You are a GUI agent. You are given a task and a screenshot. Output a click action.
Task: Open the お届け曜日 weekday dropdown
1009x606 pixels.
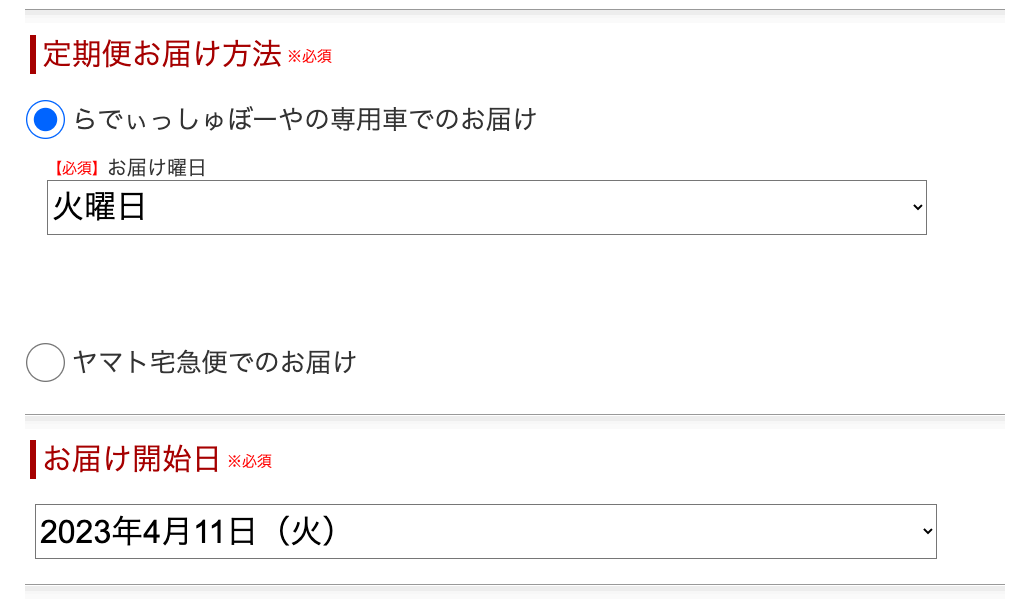pos(486,208)
